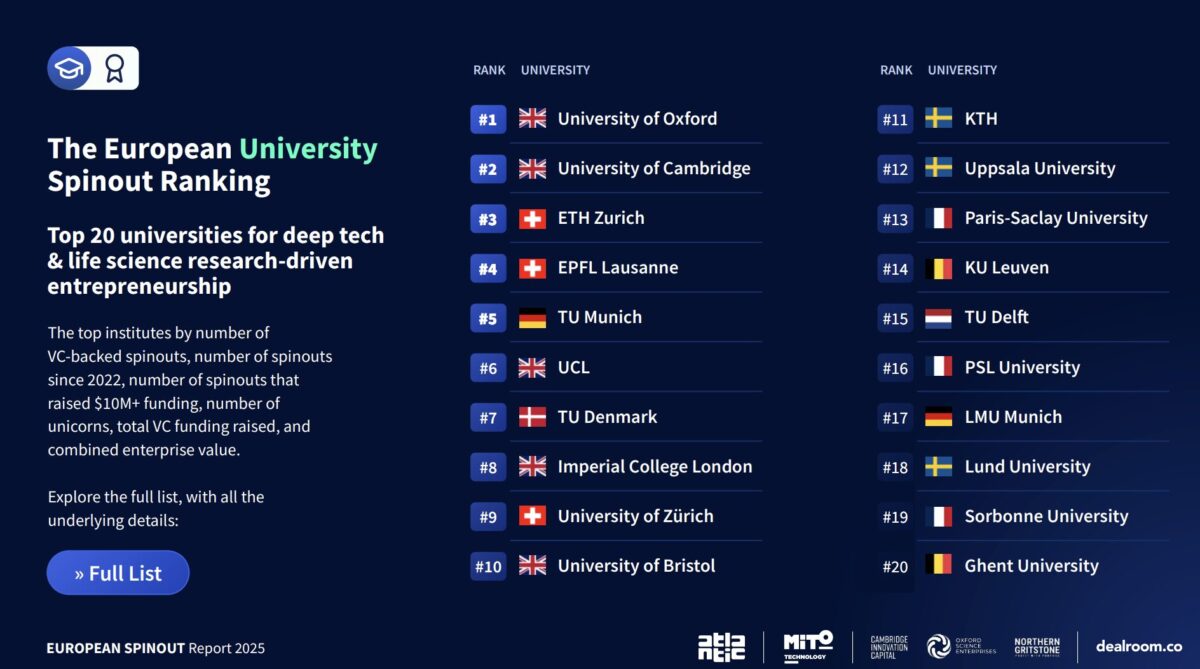This screenshot has width=1200, height=669.
Task: Select the award ribbon icon
Action: point(114,69)
